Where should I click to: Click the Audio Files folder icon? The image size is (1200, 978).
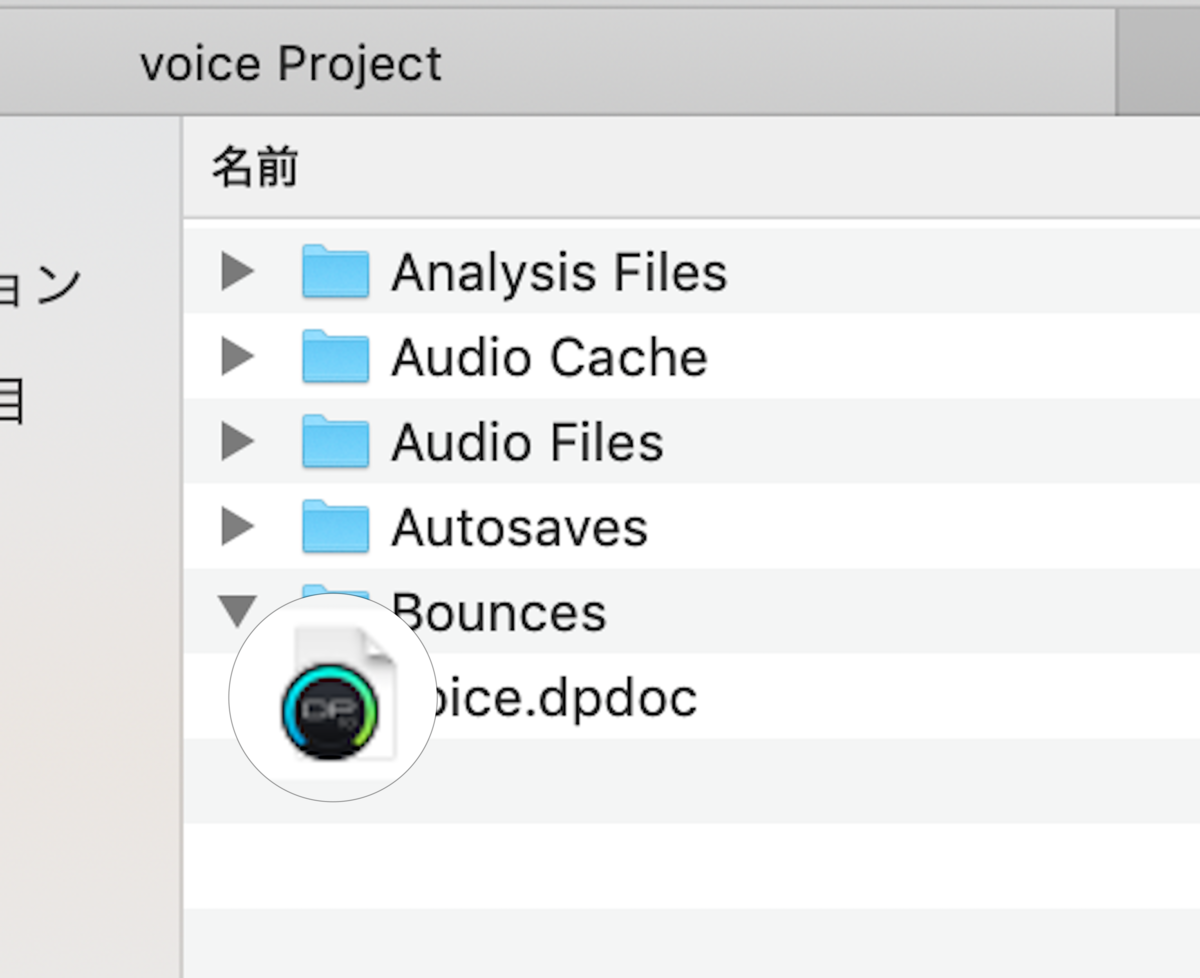335,441
